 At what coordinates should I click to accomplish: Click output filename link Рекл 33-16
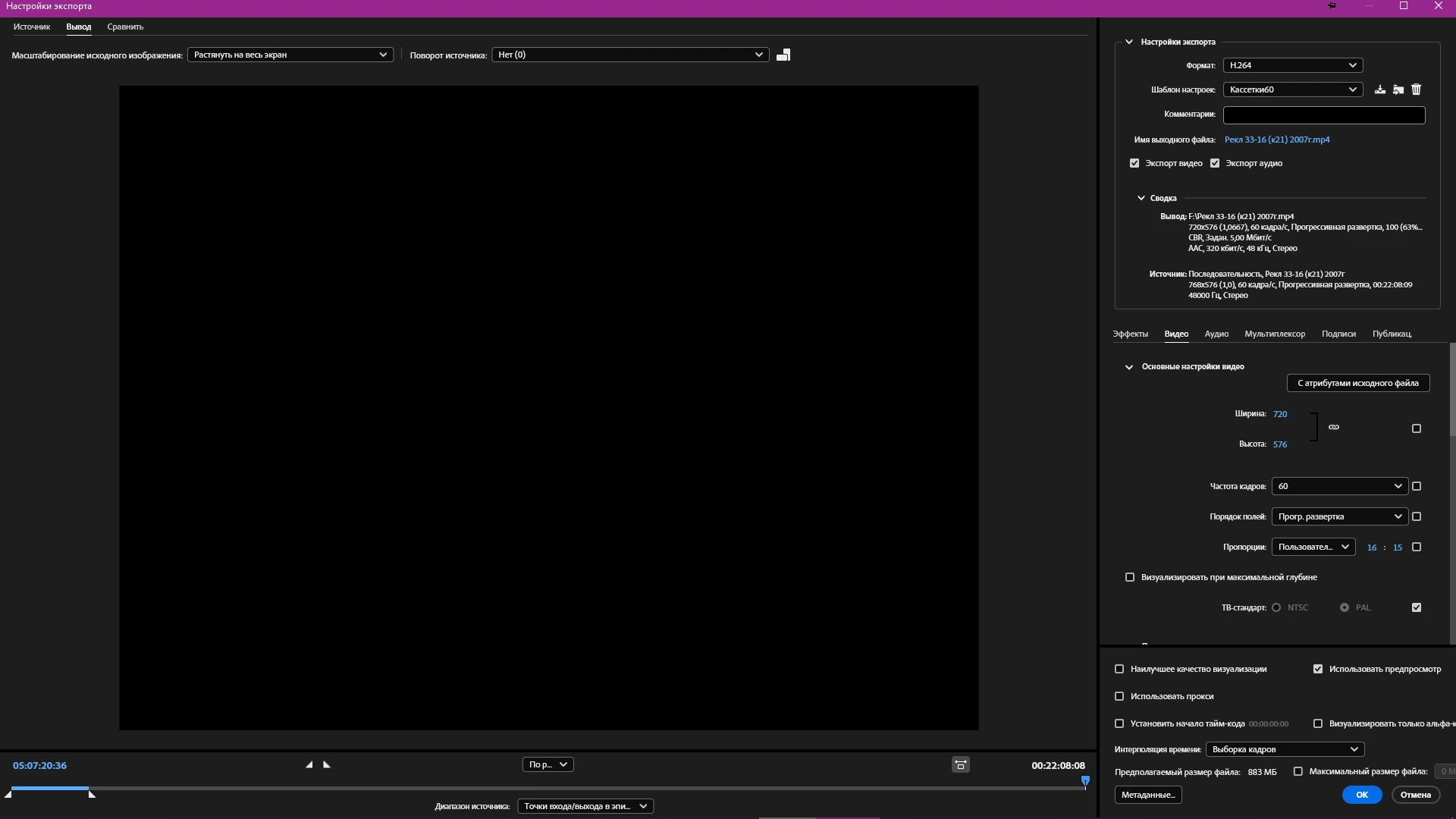pyautogui.click(x=1277, y=140)
